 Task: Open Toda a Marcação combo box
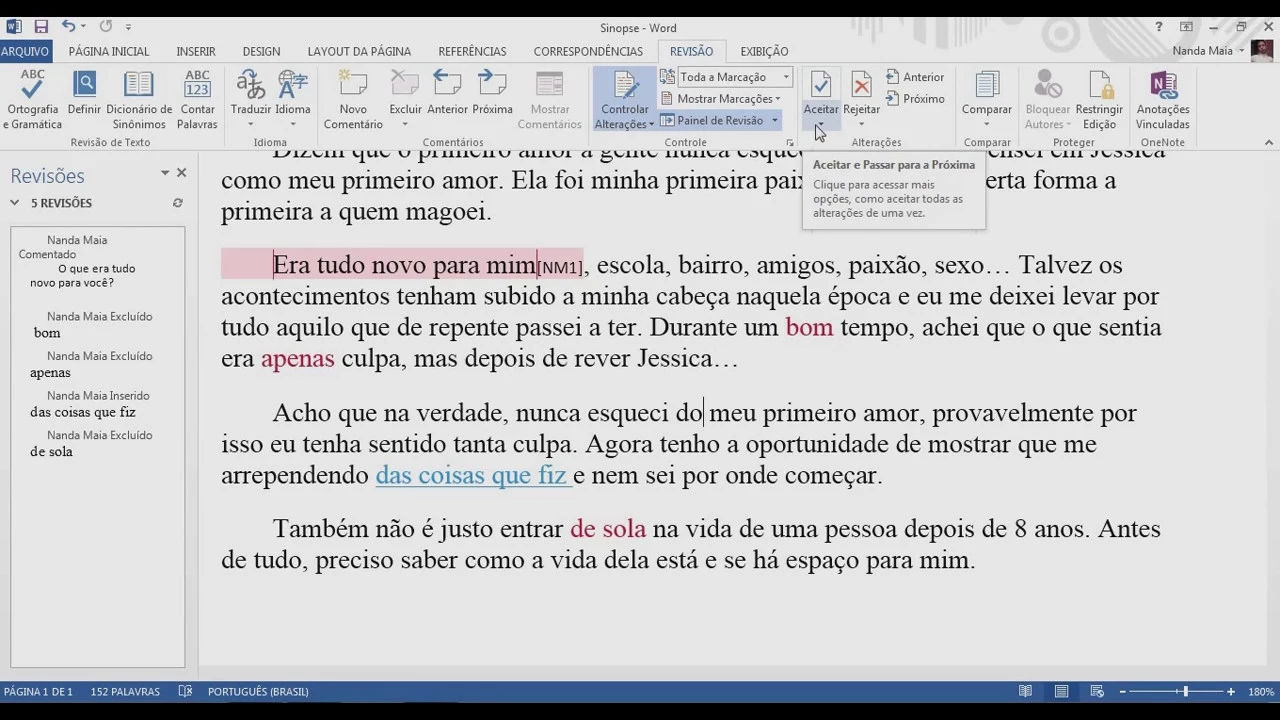(734, 77)
